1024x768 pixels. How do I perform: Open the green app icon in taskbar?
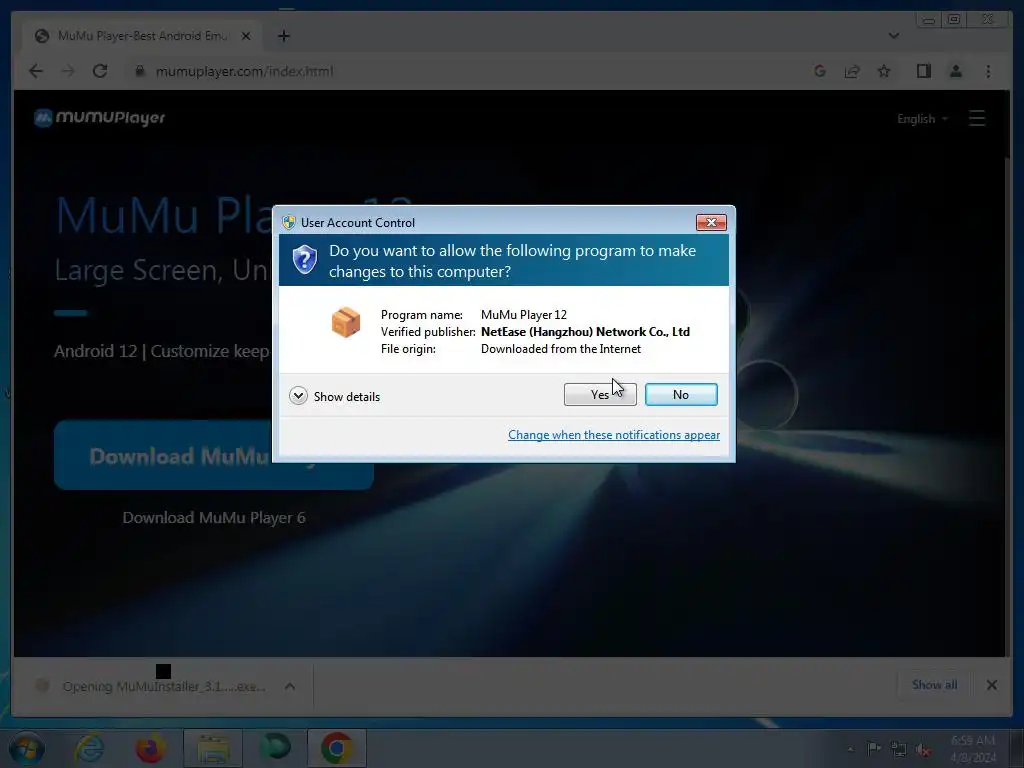tap(275, 747)
